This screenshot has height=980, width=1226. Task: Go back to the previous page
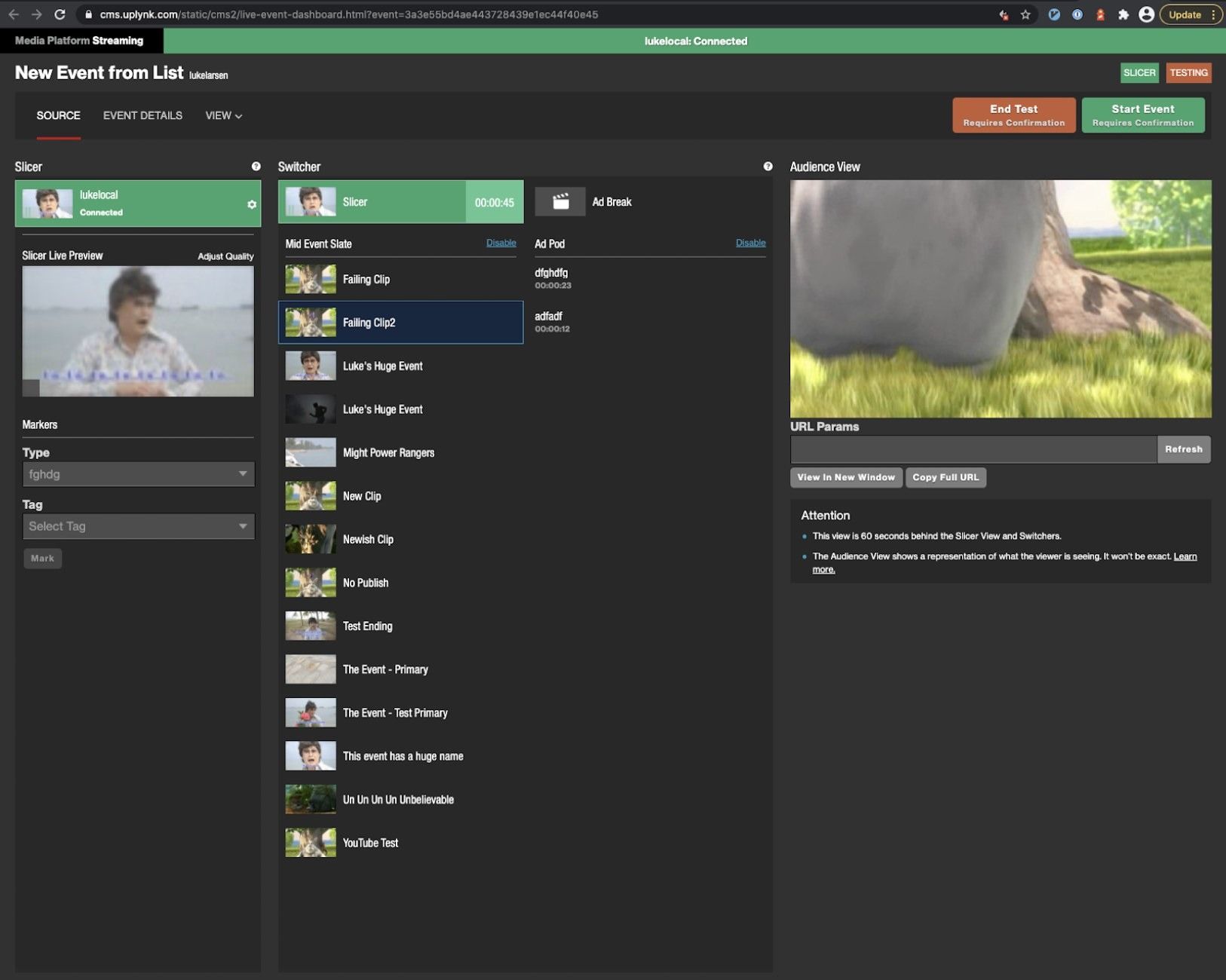(14, 14)
